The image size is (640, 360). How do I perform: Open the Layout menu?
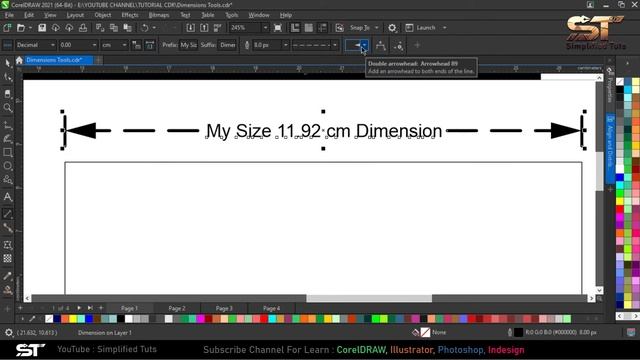click(75, 15)
